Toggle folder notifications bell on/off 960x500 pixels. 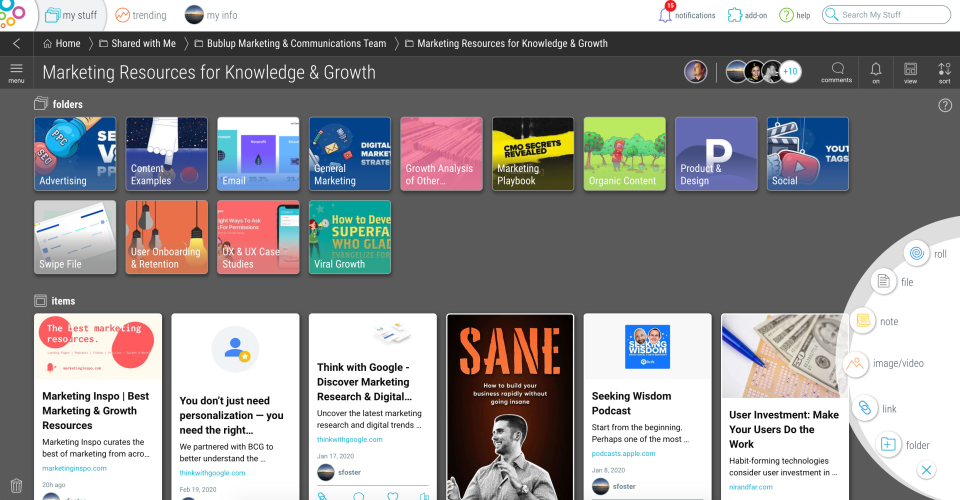[x=876, y=71]
